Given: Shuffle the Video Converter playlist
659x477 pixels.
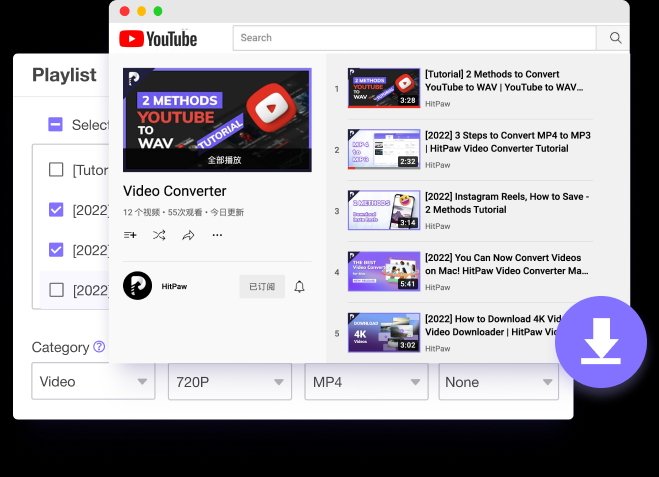Looking at the screenshot, I should 159,235.
